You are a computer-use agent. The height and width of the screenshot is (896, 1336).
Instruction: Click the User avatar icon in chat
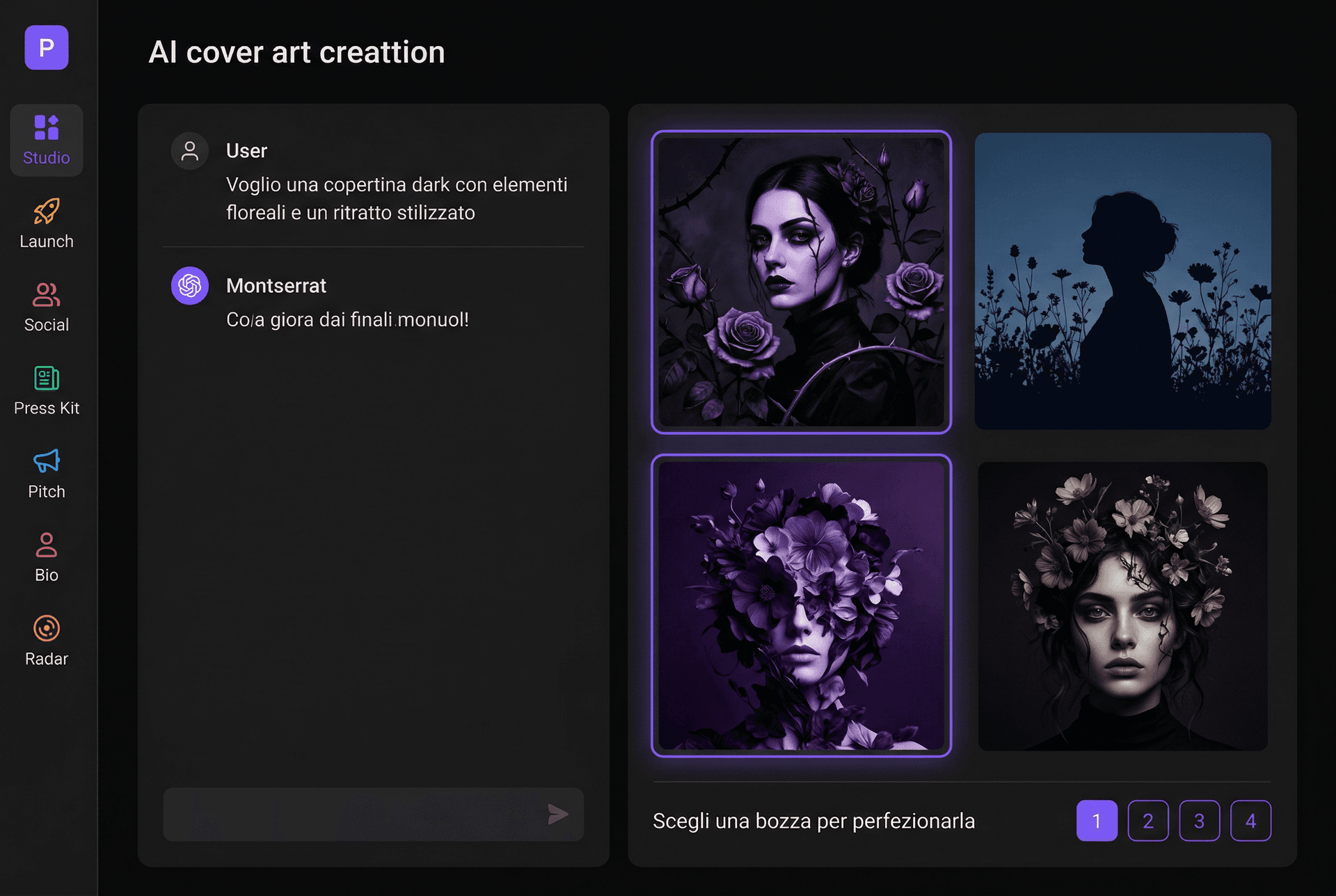(189, 150)
